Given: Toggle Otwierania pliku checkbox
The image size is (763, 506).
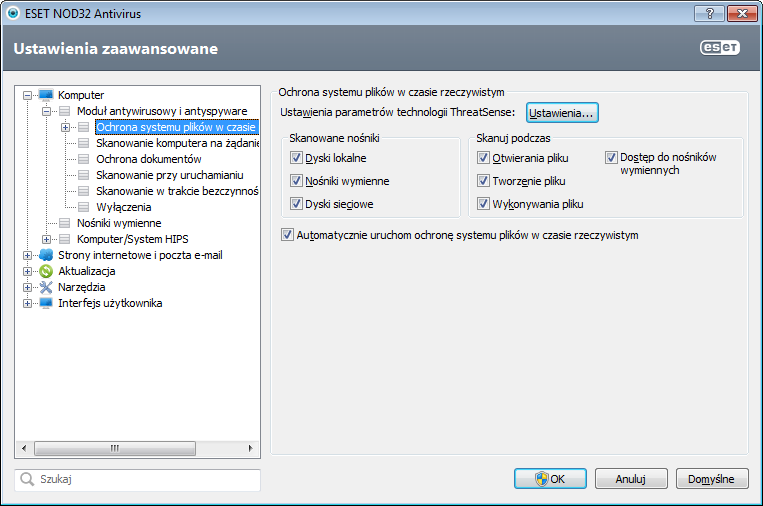Looking at the screenshot, I should pyautogui.click(x=483, y=158).
